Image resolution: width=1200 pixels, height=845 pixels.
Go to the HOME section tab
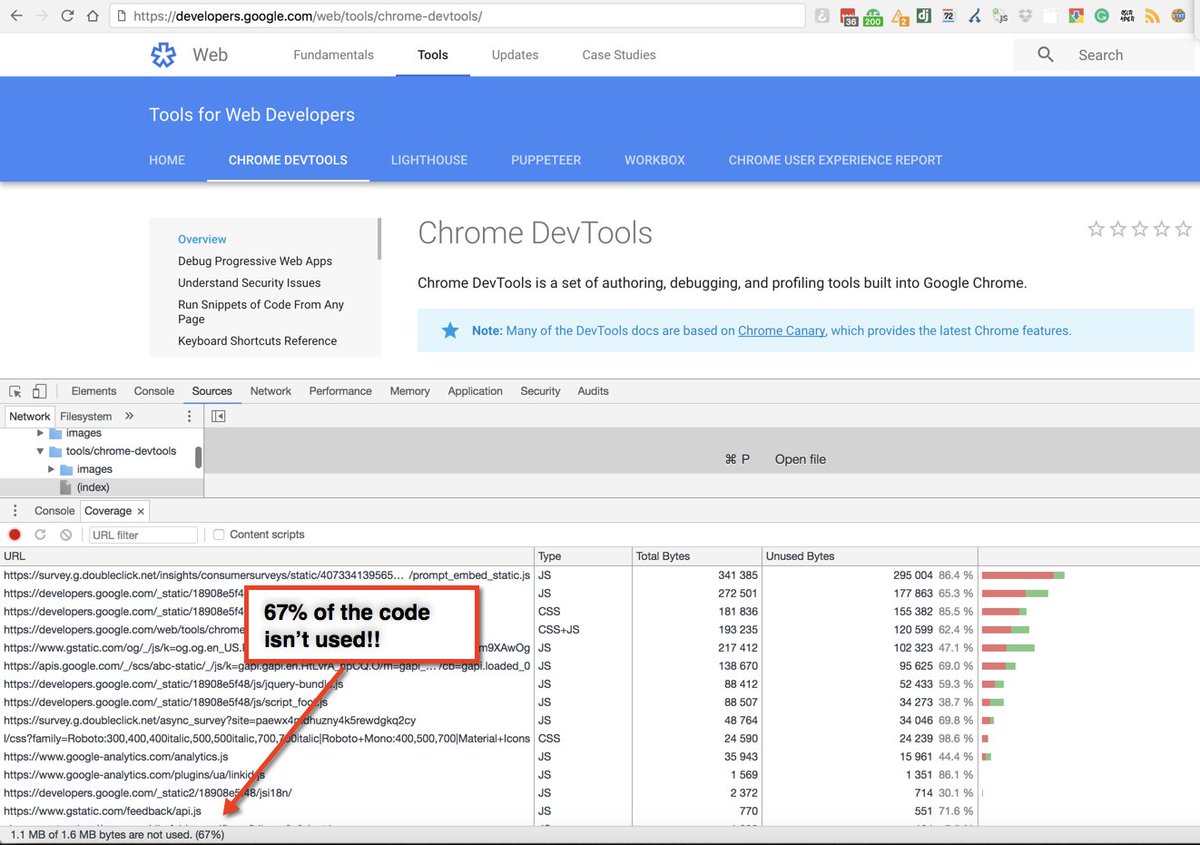pyautogui.click(x=167, y=160)
